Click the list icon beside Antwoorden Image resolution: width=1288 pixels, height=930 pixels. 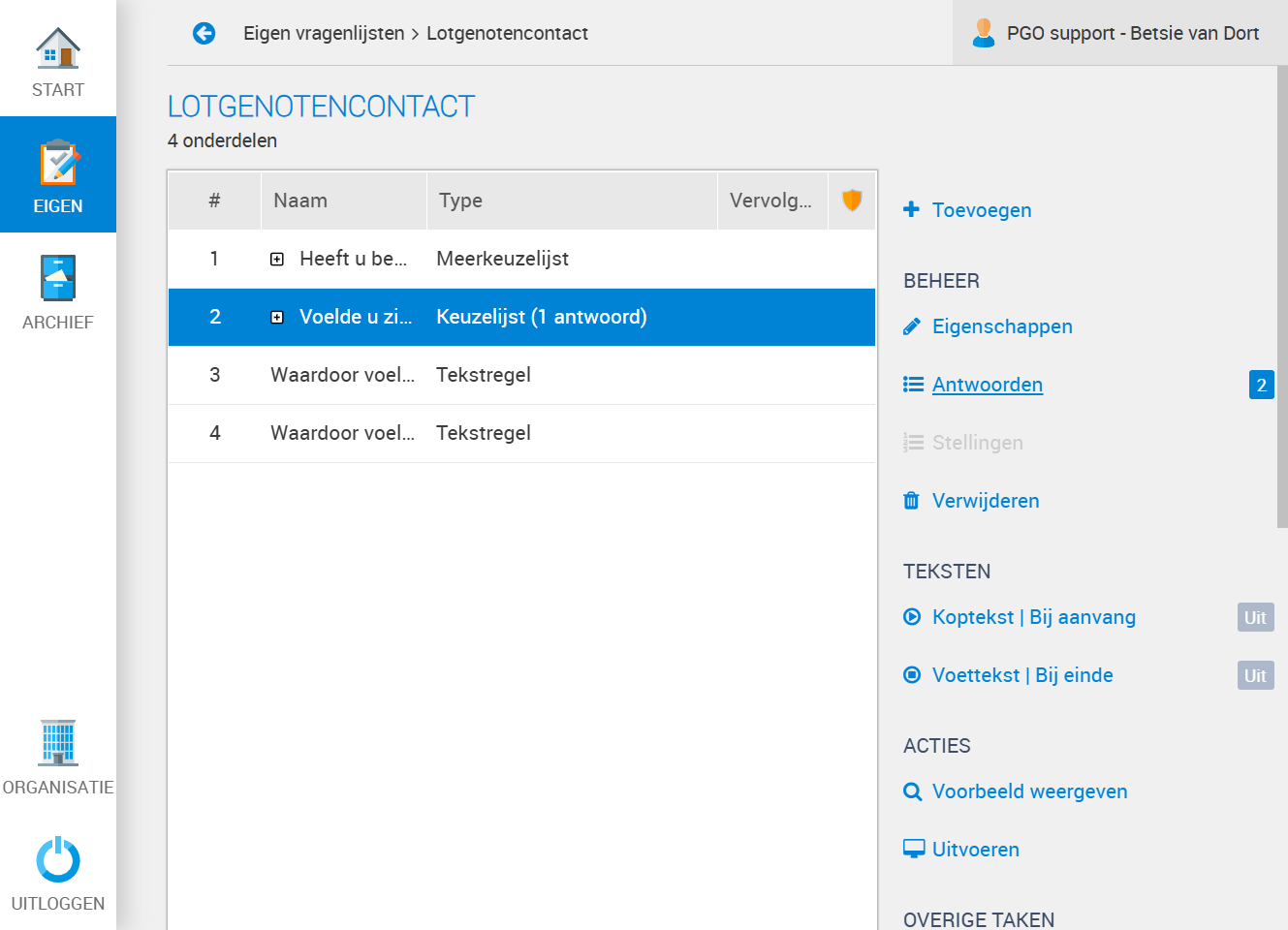[913, 385]
